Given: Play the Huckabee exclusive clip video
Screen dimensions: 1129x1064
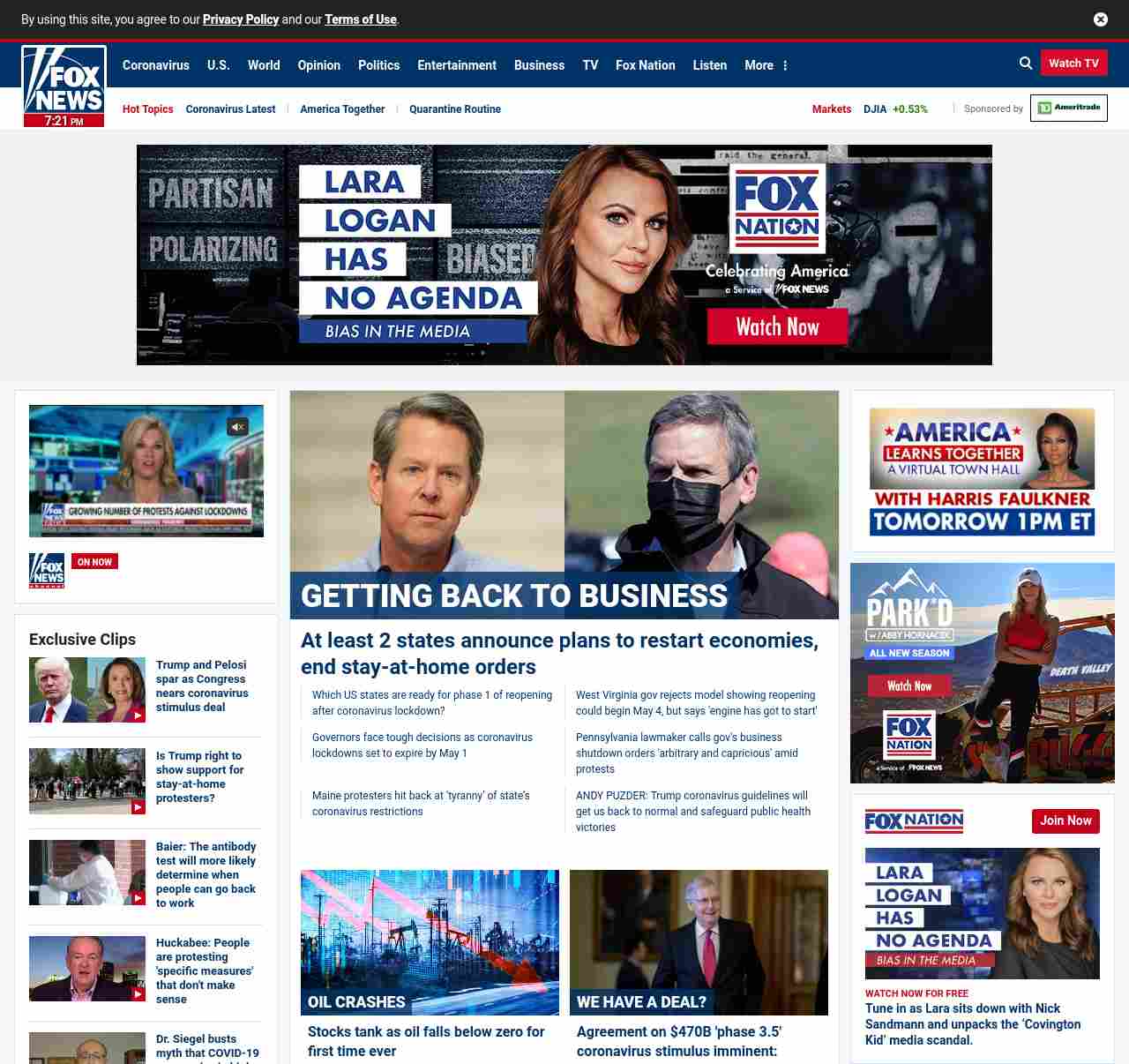Looking at the screenshot, I should (86, 968).
